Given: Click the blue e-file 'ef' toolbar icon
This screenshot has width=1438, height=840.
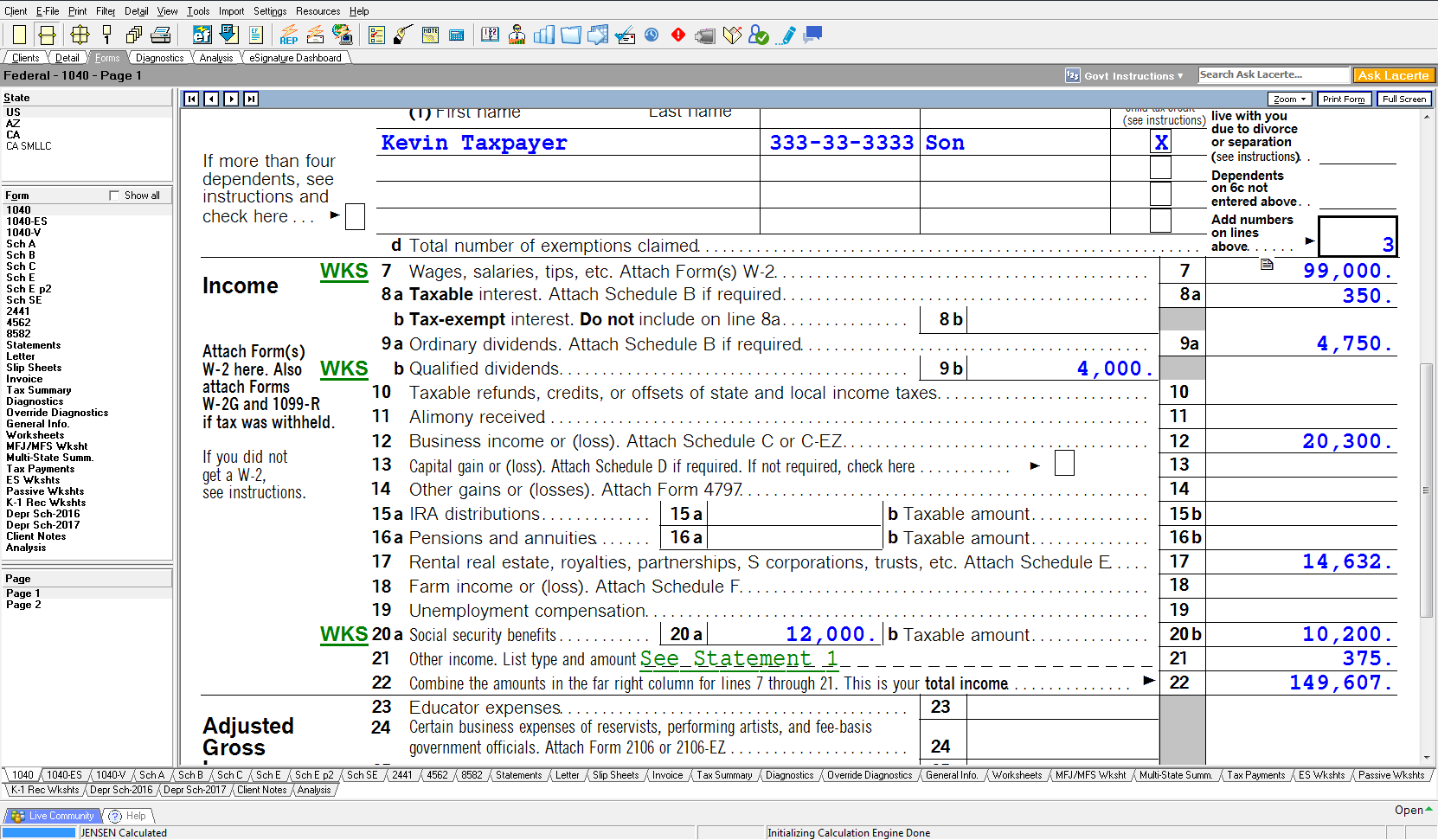Looking at the screenshot, I should tap(202, 35).
